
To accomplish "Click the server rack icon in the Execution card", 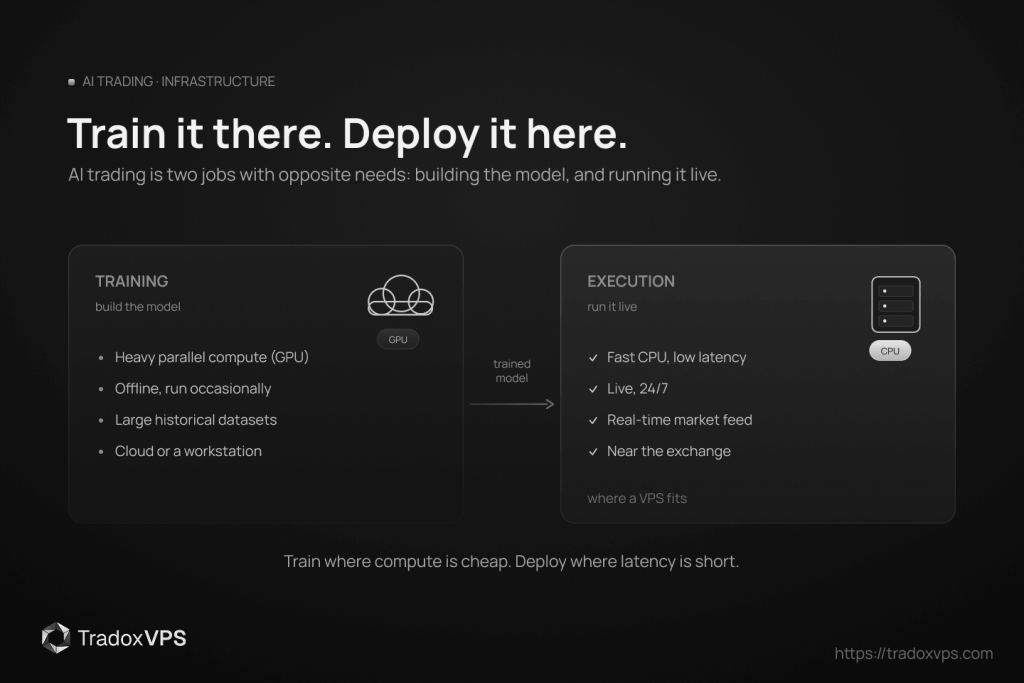I will [895, 304].
